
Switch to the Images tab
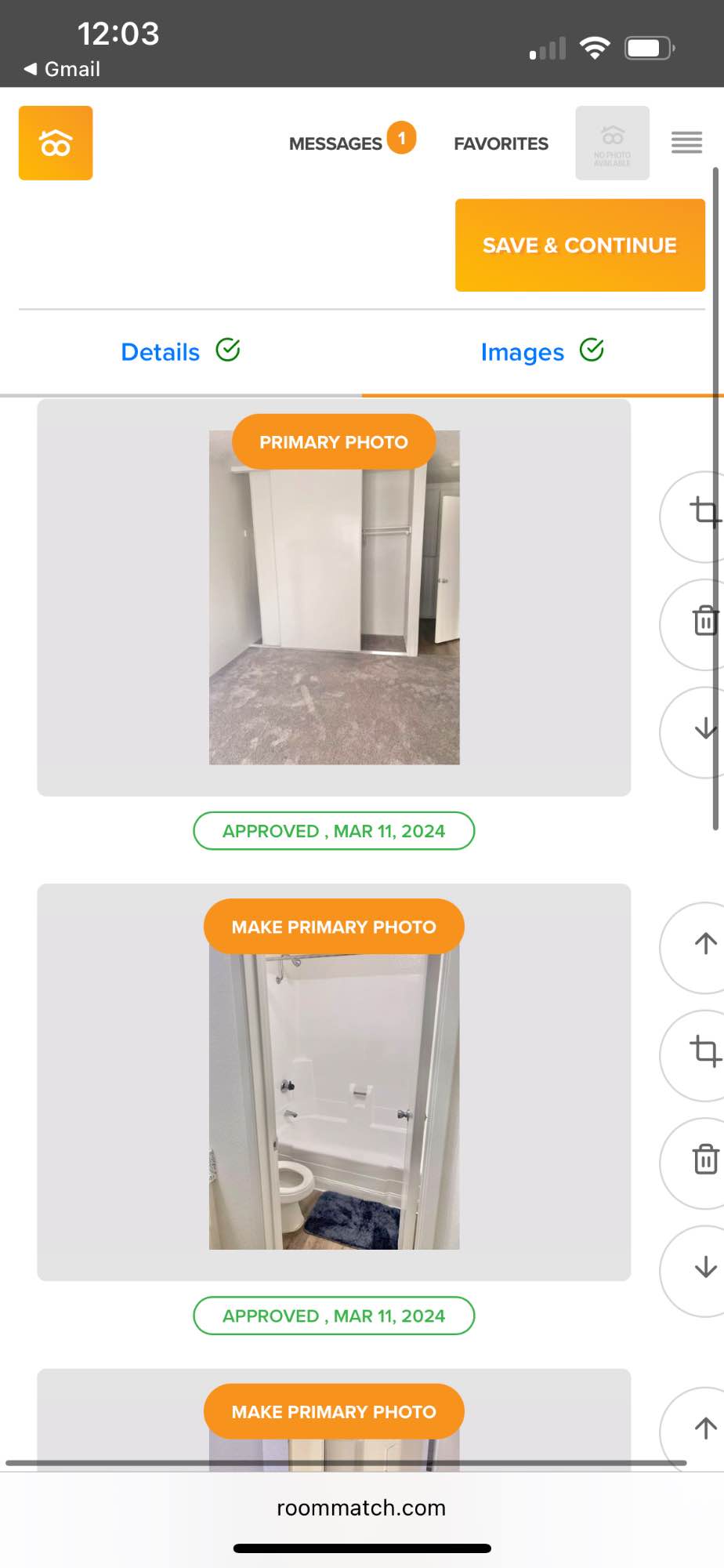pyautogui.click(x=542, y=351)
